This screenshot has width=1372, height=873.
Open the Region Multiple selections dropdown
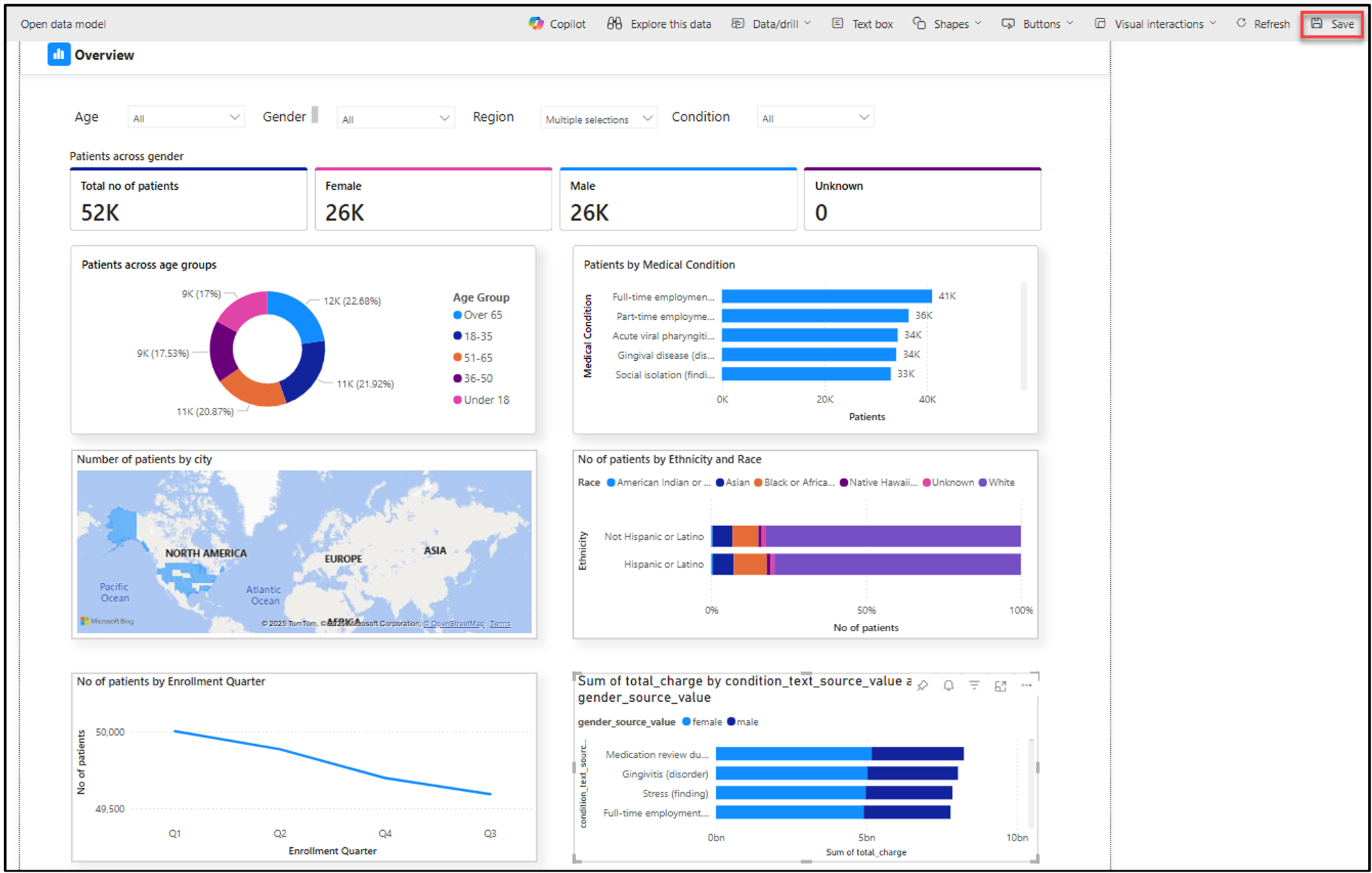598,118
